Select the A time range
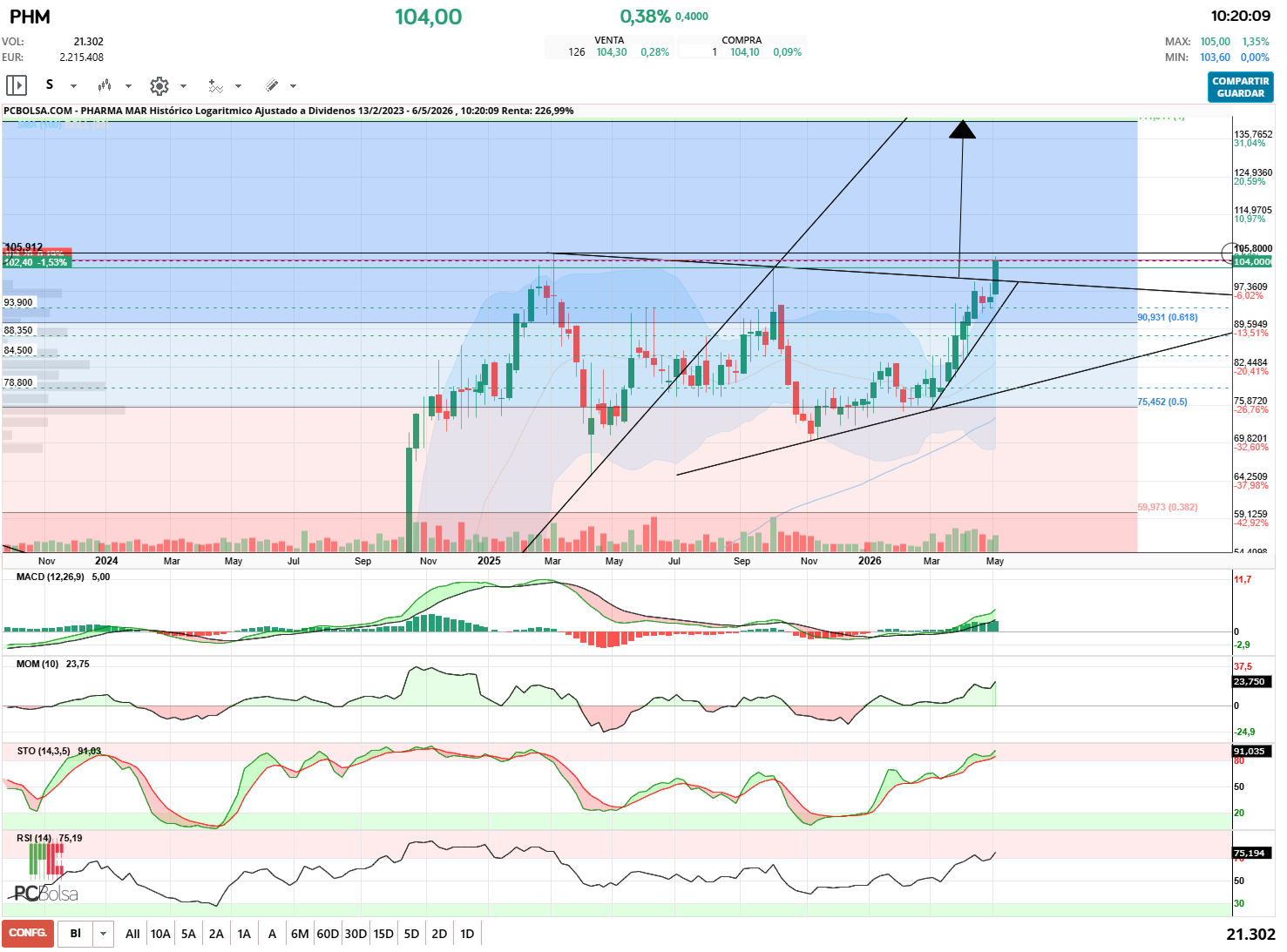Viewport: 1287px width, 952px height. 272,934
